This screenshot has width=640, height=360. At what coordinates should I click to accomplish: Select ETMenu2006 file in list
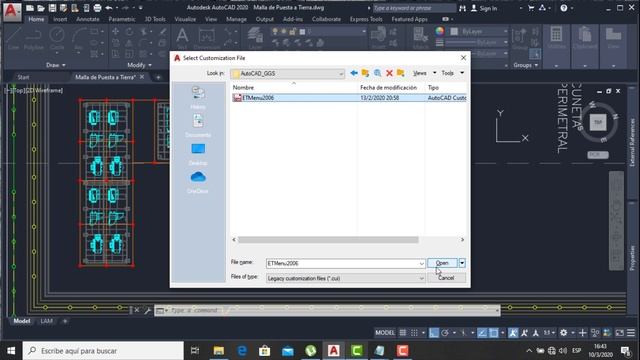(349, 98)
